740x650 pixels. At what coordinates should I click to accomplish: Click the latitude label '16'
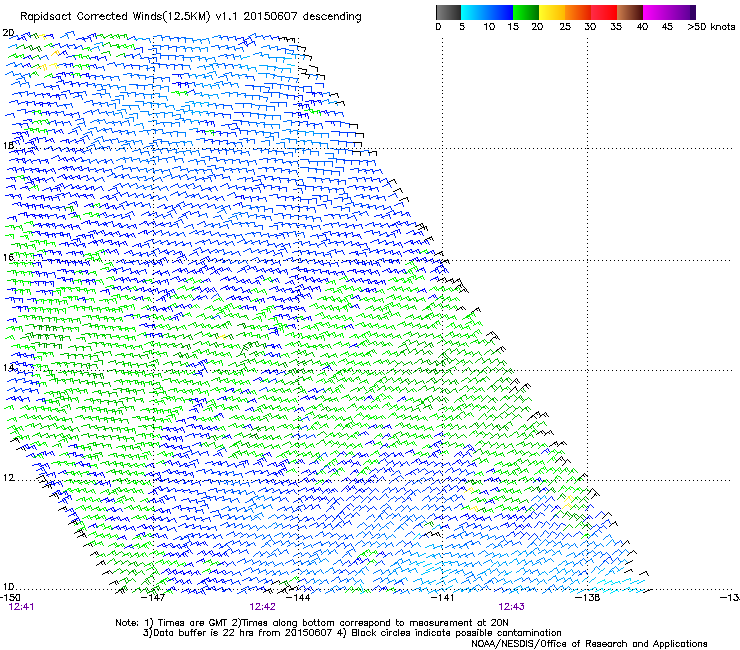click(8, 257)
